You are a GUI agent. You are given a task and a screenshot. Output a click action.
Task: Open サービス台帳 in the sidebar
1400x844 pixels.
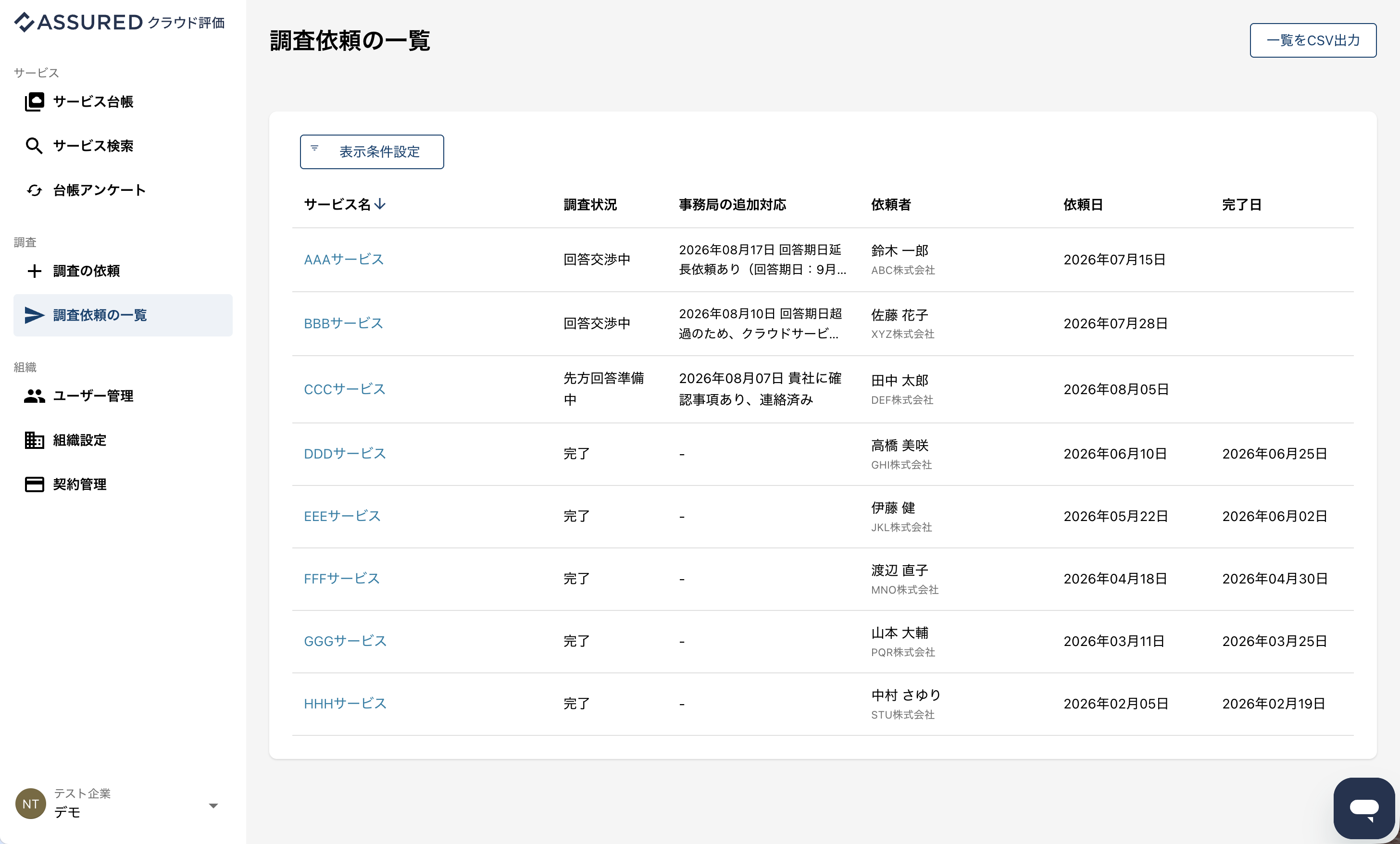point(123,102)
